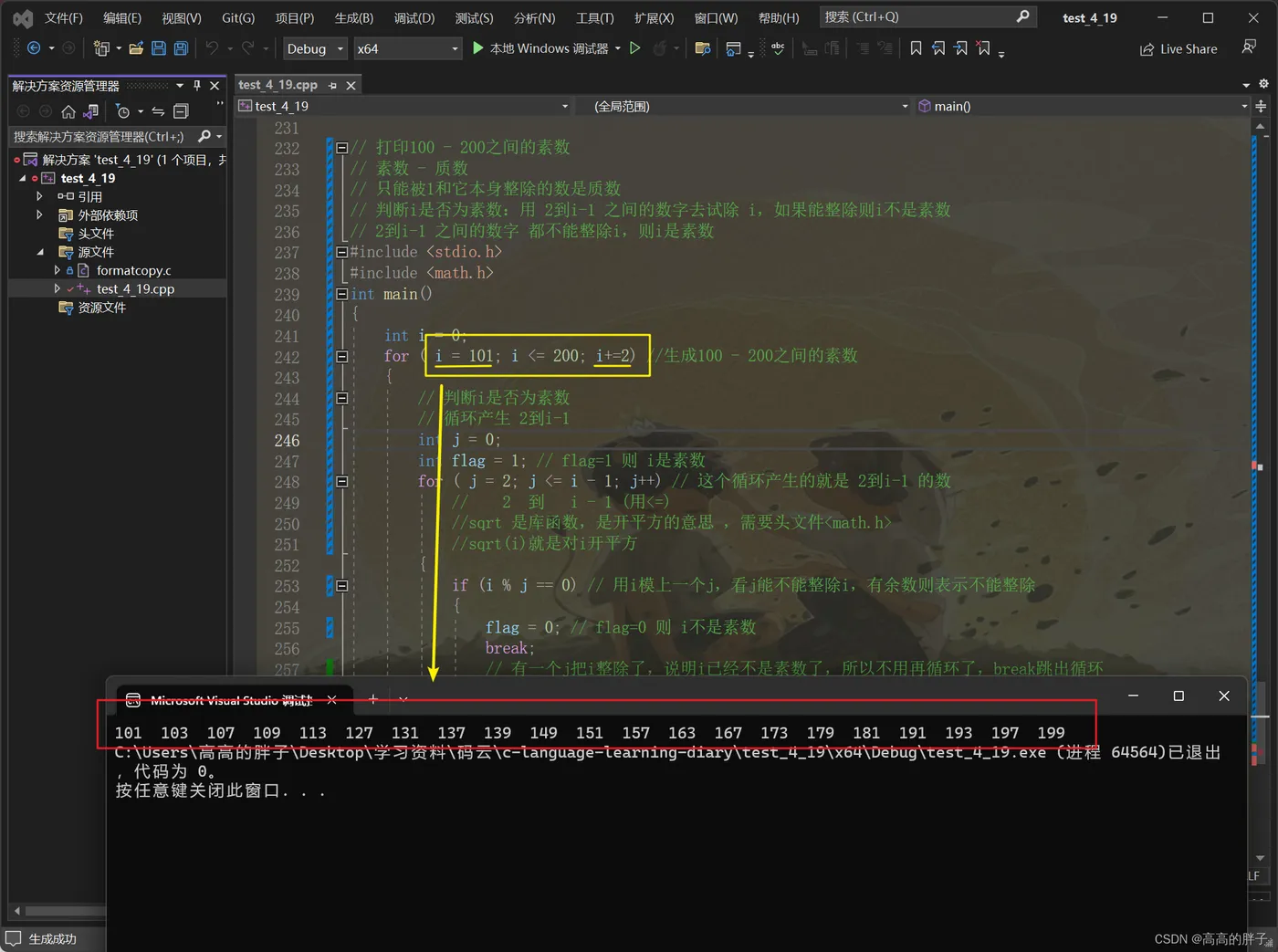This screenshot has height=952, width=1278.
Task: Select formatcopy.c in Solution Explorer
Action: pos(133,270)
